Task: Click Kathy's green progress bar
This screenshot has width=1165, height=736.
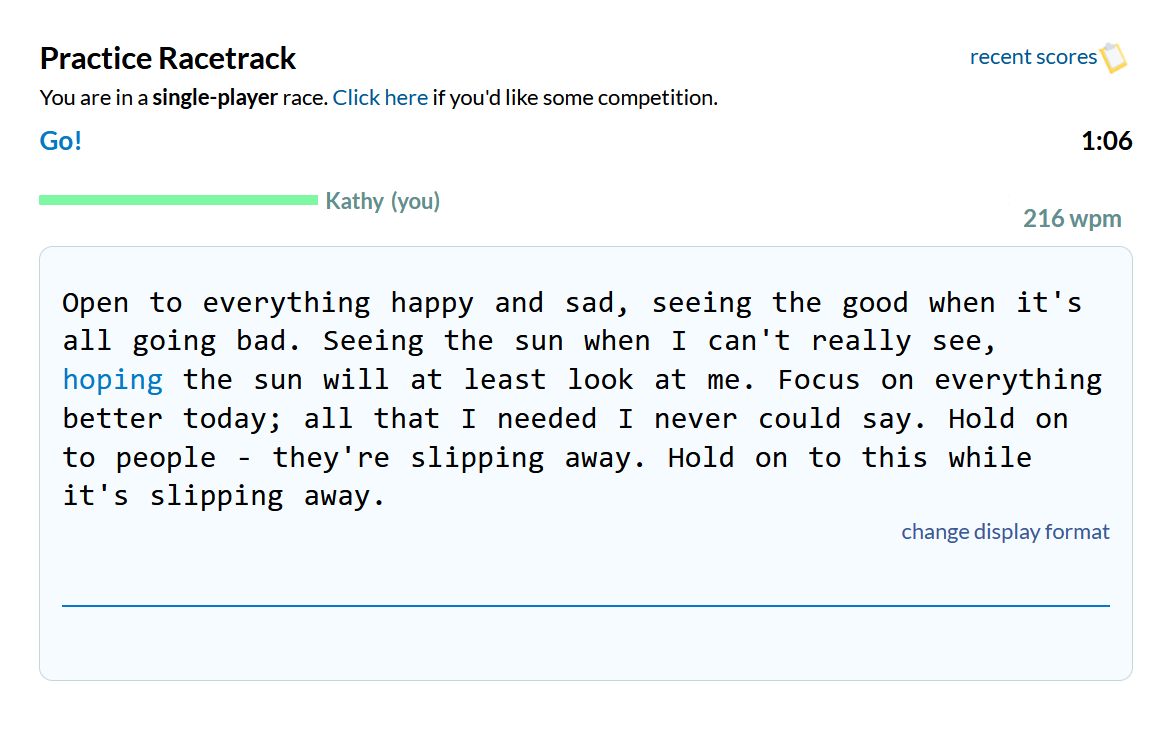Action: pyautogui.click(x=178, y=200)
